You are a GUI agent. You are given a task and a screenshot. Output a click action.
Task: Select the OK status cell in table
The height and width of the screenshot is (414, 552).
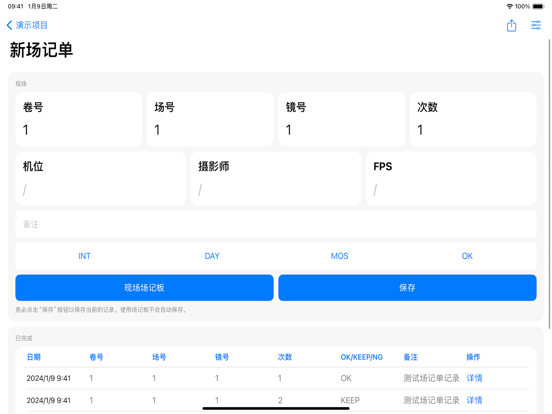[x=346, y=378]
